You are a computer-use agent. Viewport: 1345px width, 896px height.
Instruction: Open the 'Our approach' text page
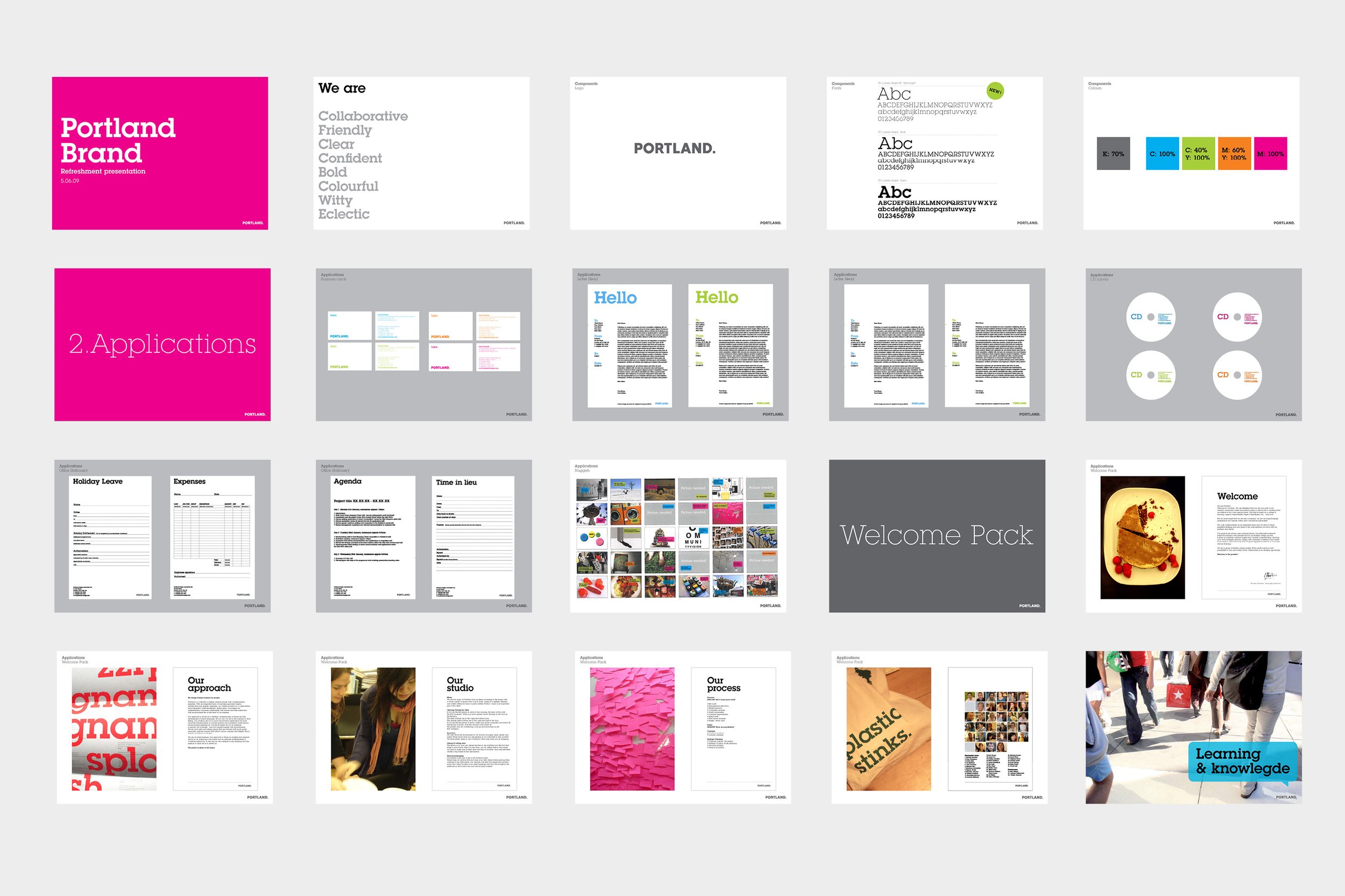coord(215,729)
